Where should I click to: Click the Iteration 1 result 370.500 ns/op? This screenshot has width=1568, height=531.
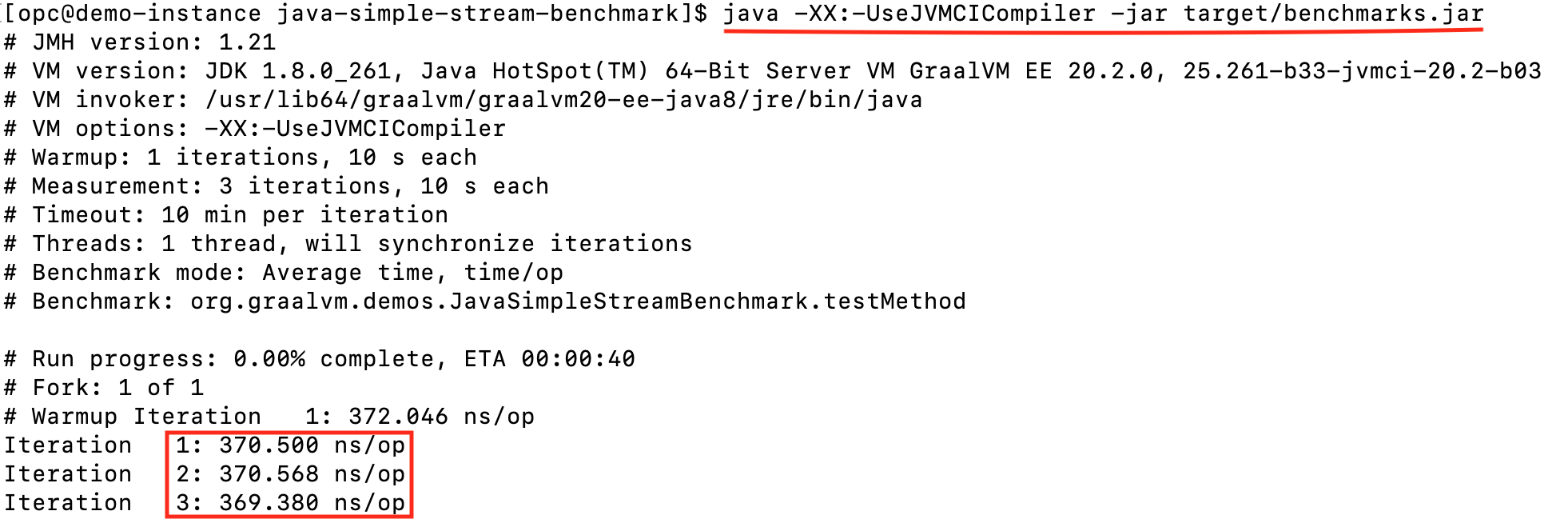pos(290,445)
